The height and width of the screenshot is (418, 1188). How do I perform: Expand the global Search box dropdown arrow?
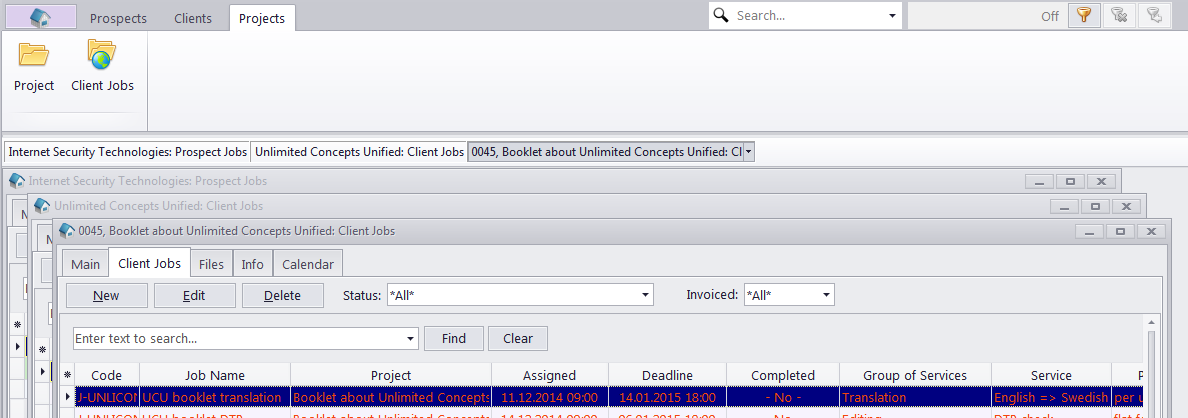point(892,16)
